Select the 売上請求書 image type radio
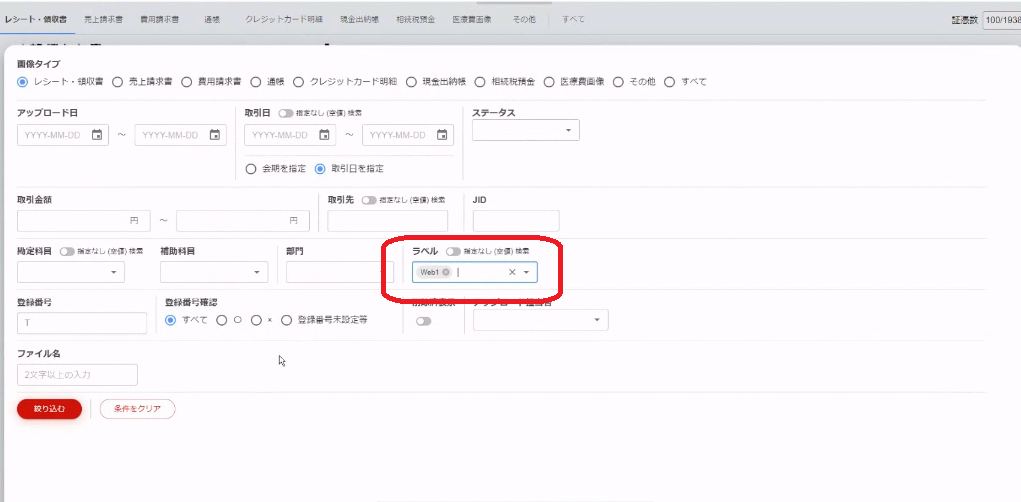The height and width of the screenshot is (502, 1021). [x=118, y=82]
